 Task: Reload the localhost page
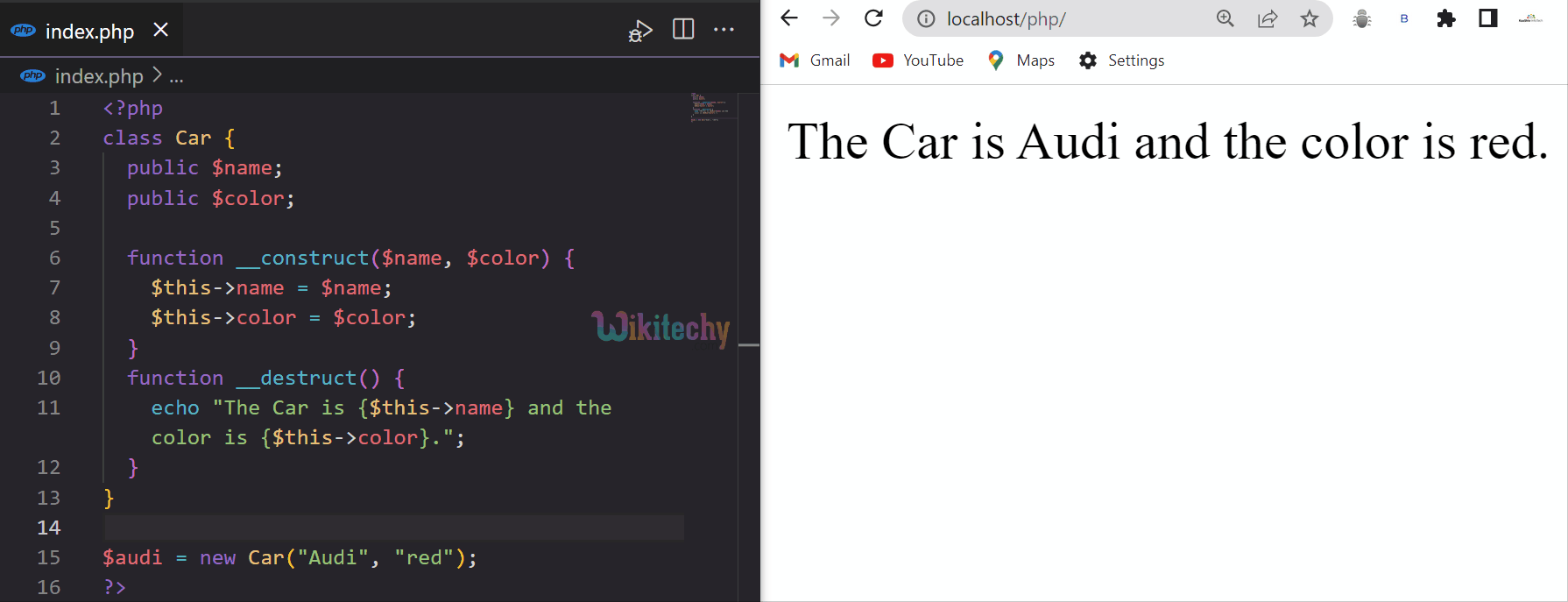873,18
